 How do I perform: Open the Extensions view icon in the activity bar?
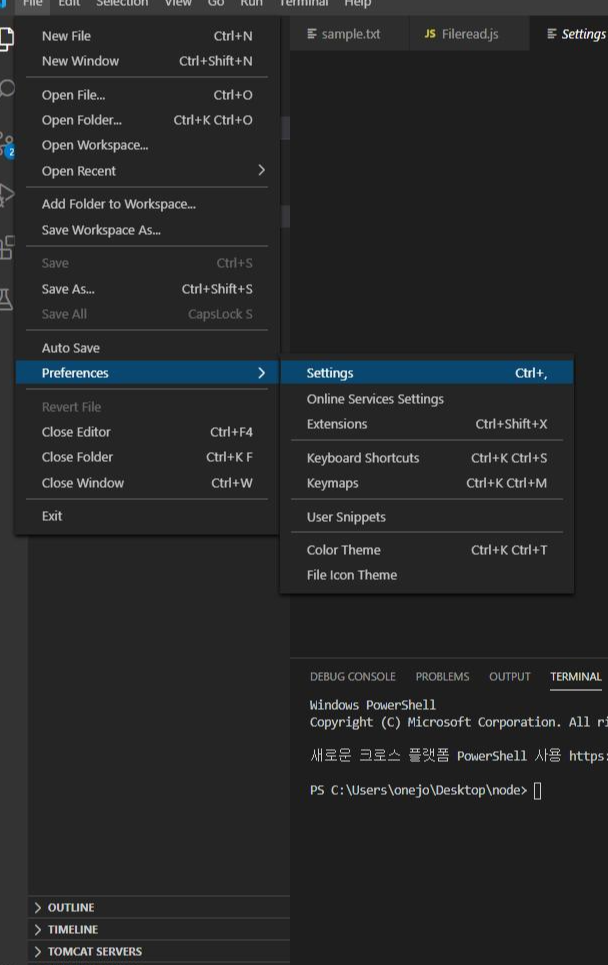pos(6,247)
